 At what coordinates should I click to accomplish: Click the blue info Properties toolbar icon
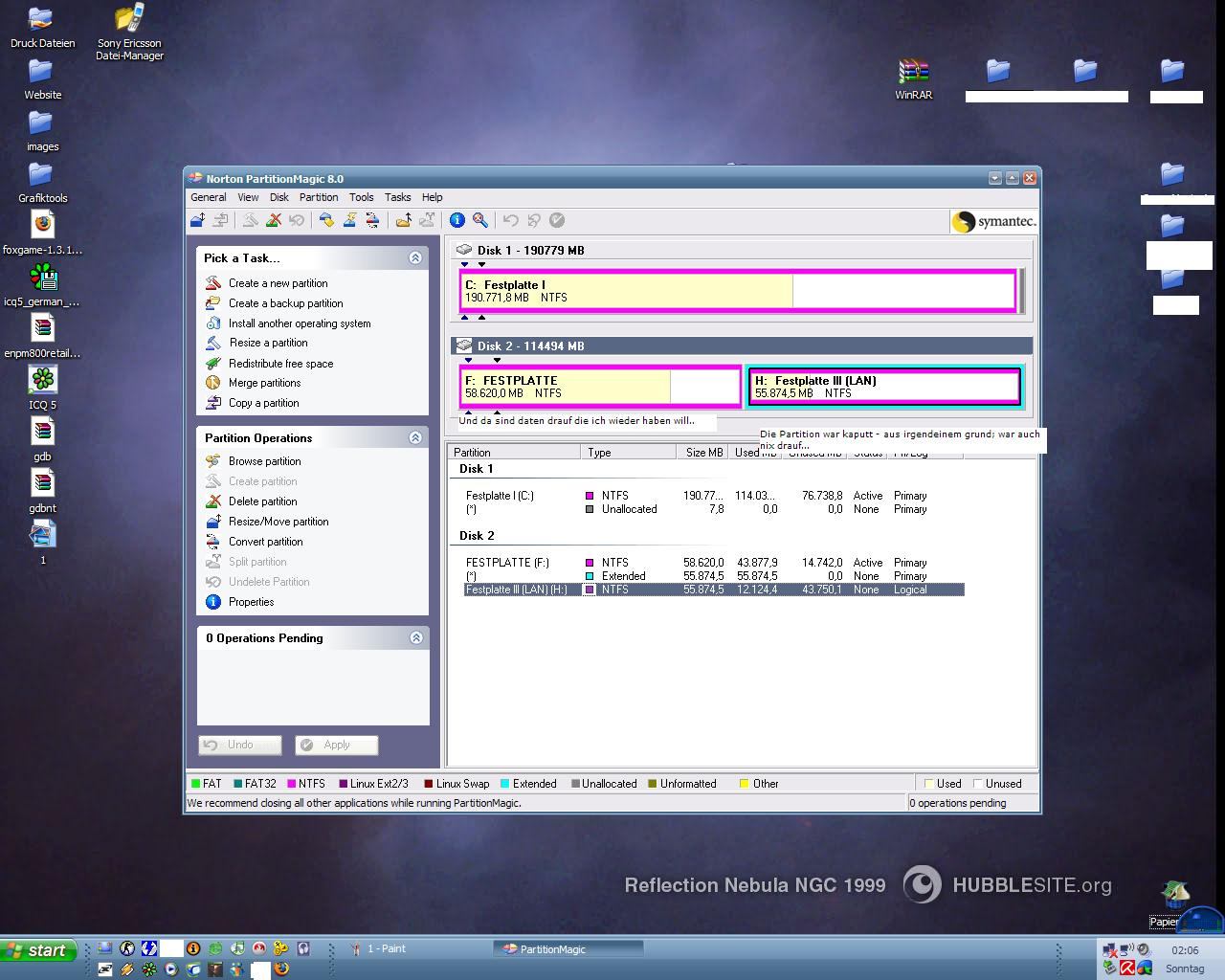(457, 220)
